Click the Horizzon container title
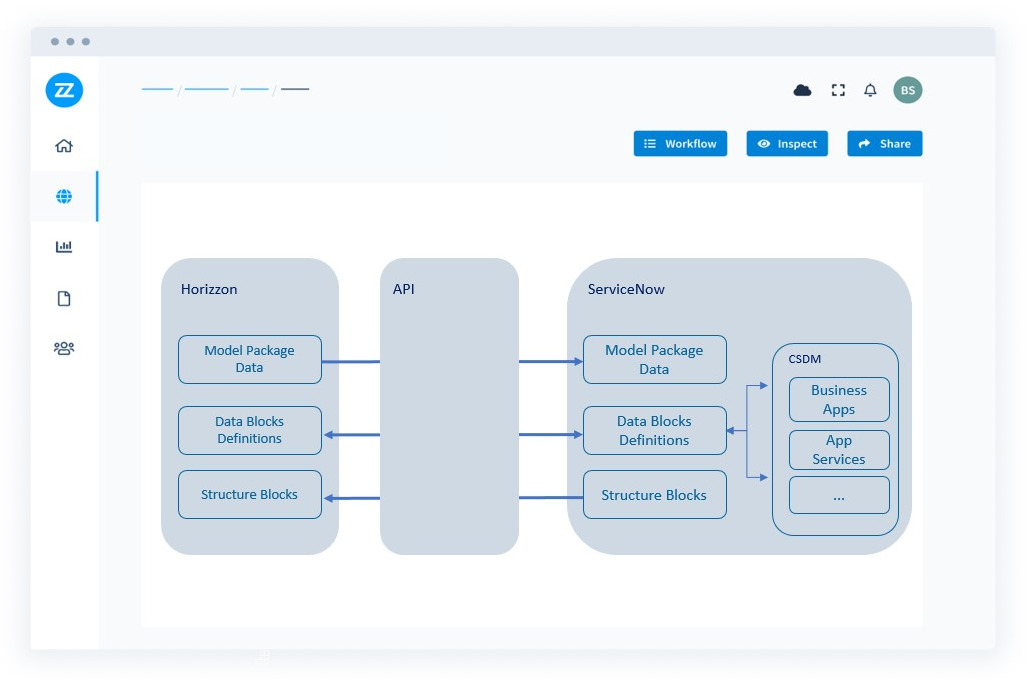Image resolution: width=1031 pixels, height=680 pixels. click(209, 289)
